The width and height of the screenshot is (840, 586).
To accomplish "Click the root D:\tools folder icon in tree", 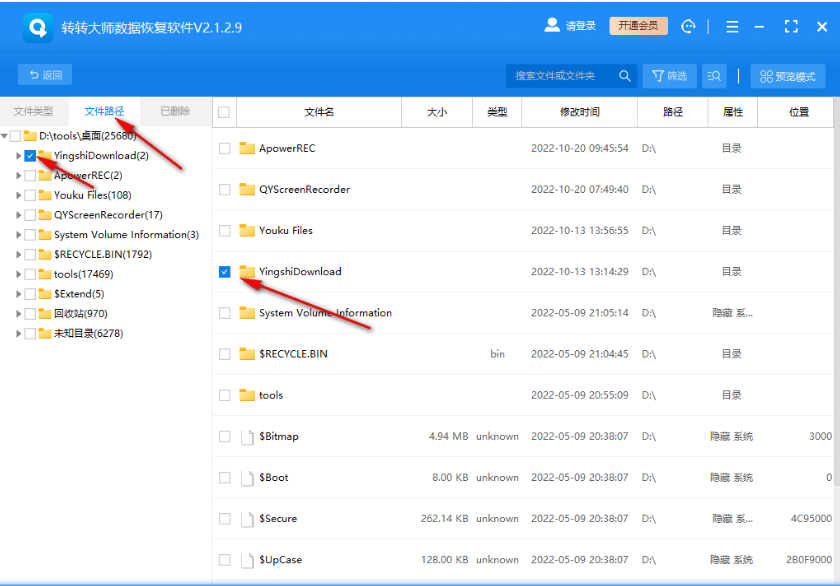I will pos(30,136).
